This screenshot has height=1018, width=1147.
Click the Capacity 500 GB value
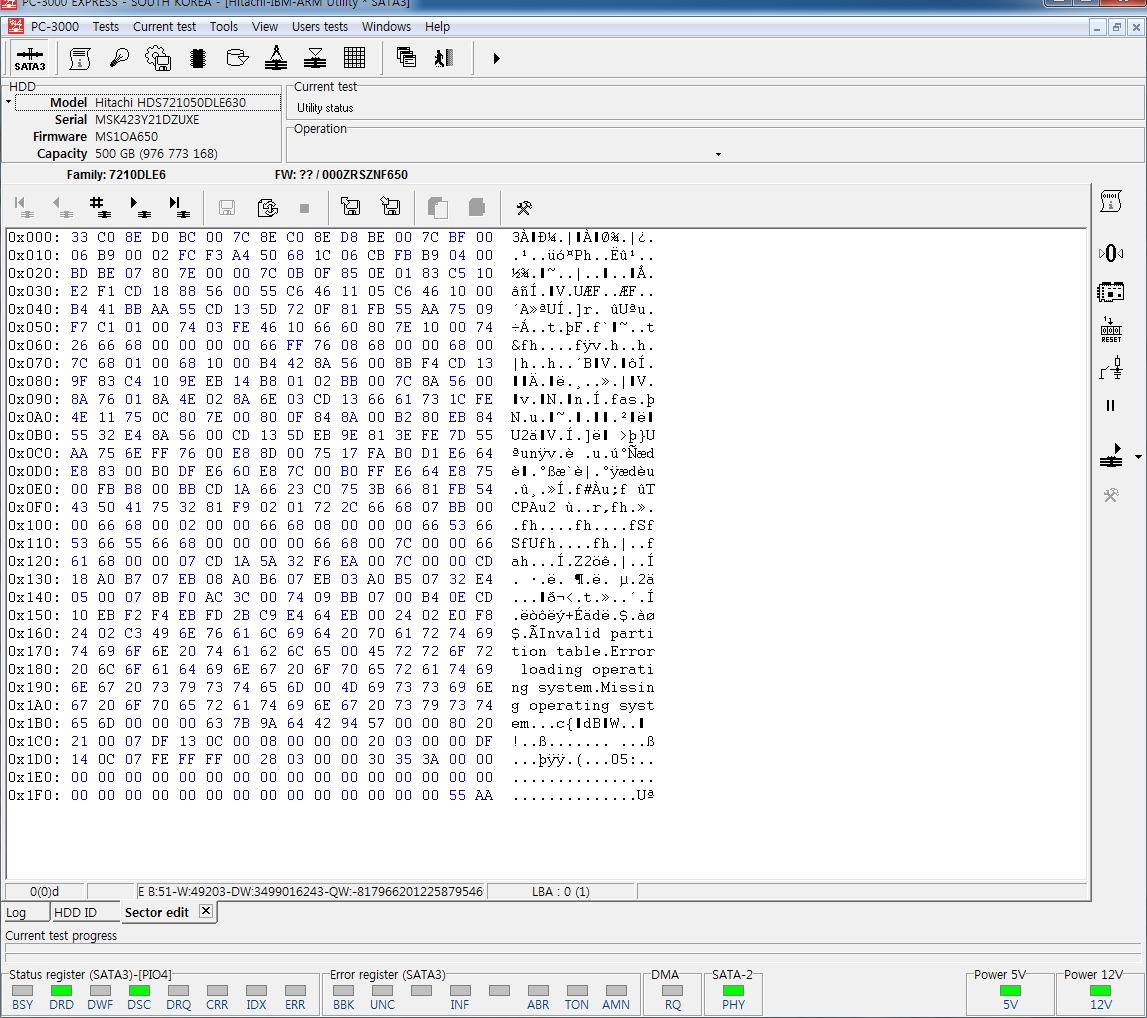coord(156,154)
